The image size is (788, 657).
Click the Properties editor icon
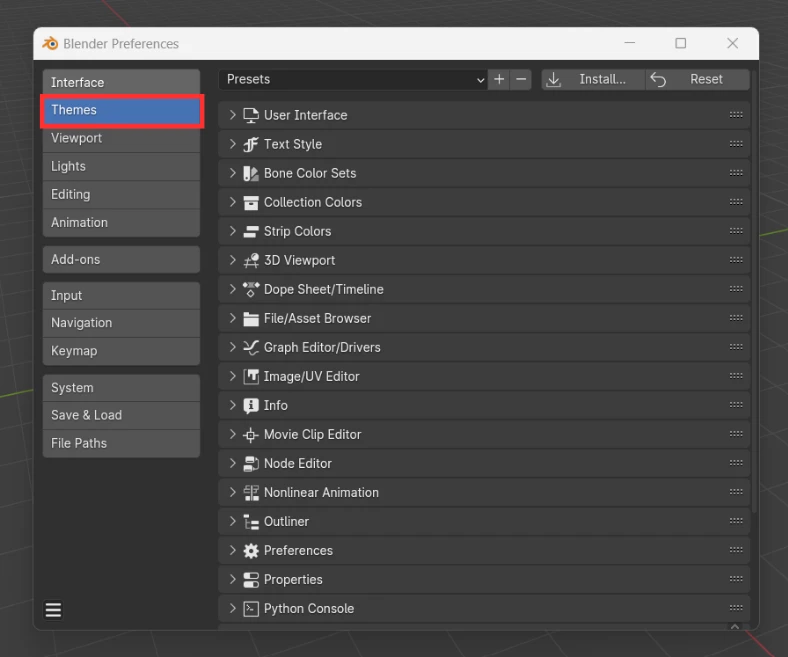(x=251, y=580)
